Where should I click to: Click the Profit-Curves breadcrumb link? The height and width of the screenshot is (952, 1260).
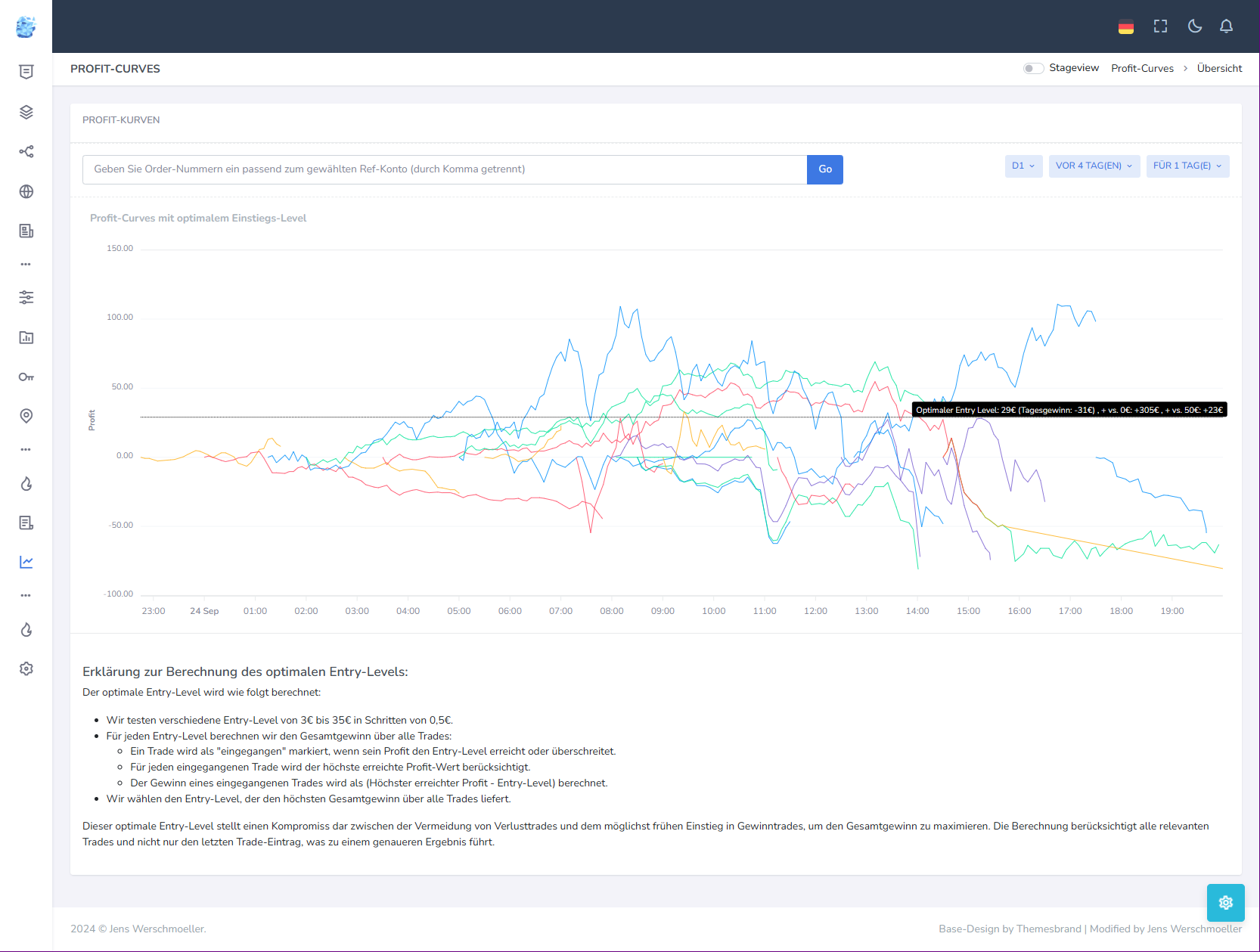(x=1142, y=68)
